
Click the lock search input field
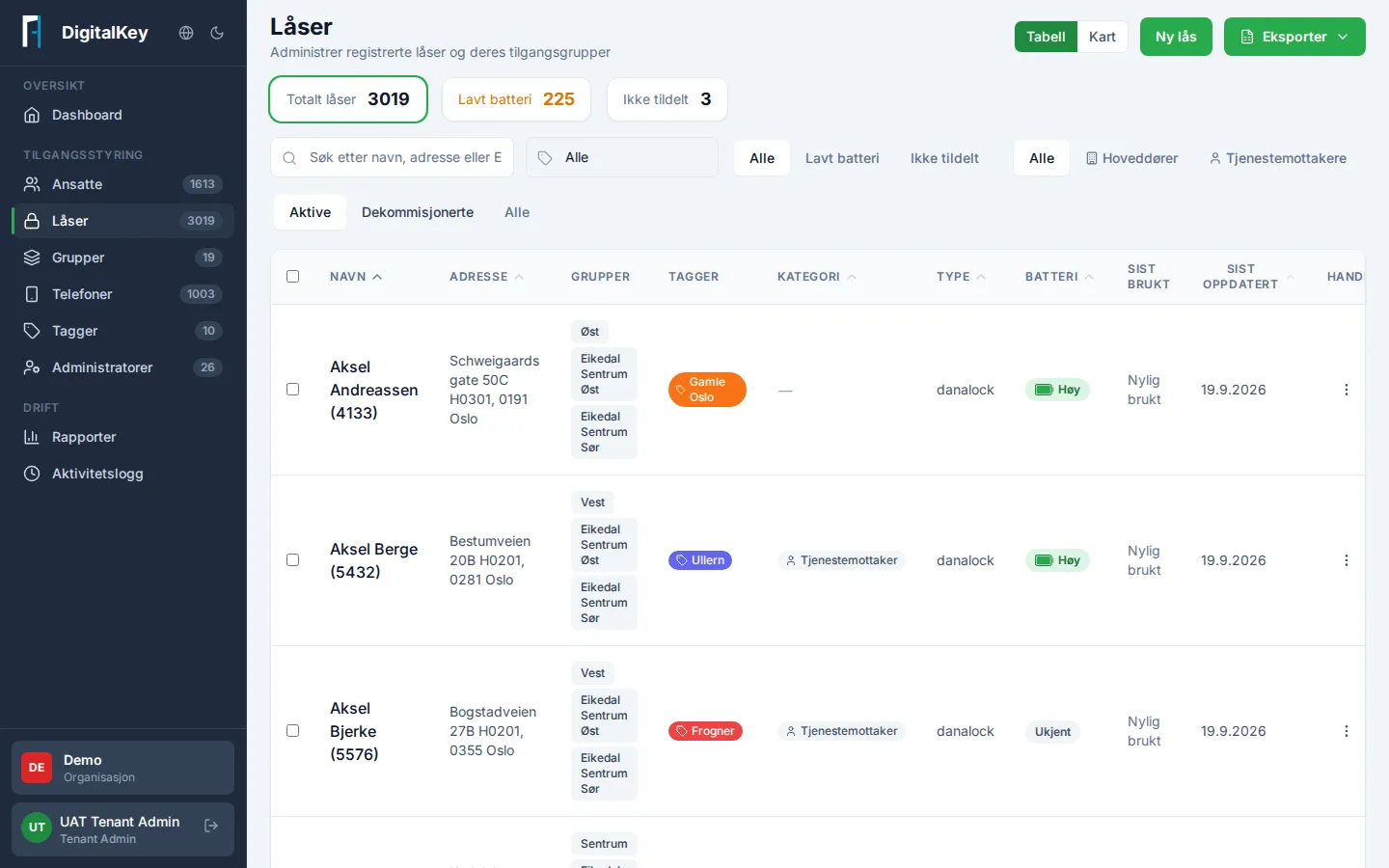point(392,157)
